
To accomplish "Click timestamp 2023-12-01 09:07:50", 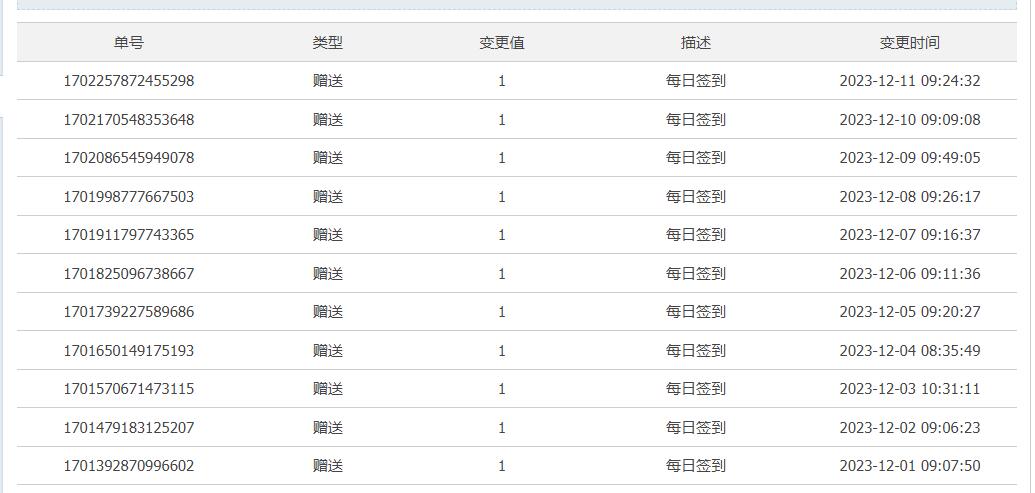I will click(x=910, y=466).
